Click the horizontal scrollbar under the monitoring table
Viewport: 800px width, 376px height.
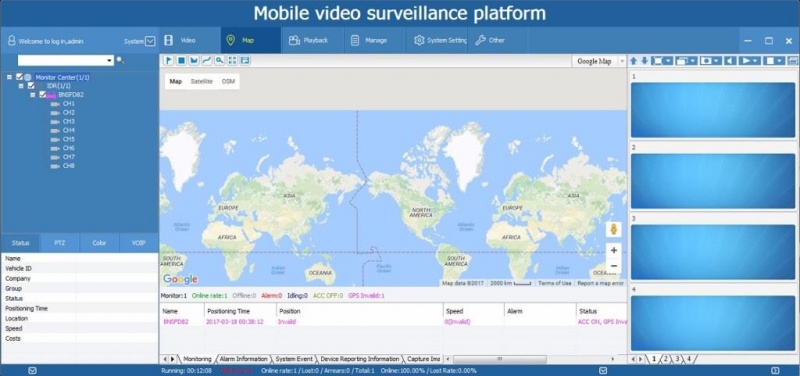point(499,359)
